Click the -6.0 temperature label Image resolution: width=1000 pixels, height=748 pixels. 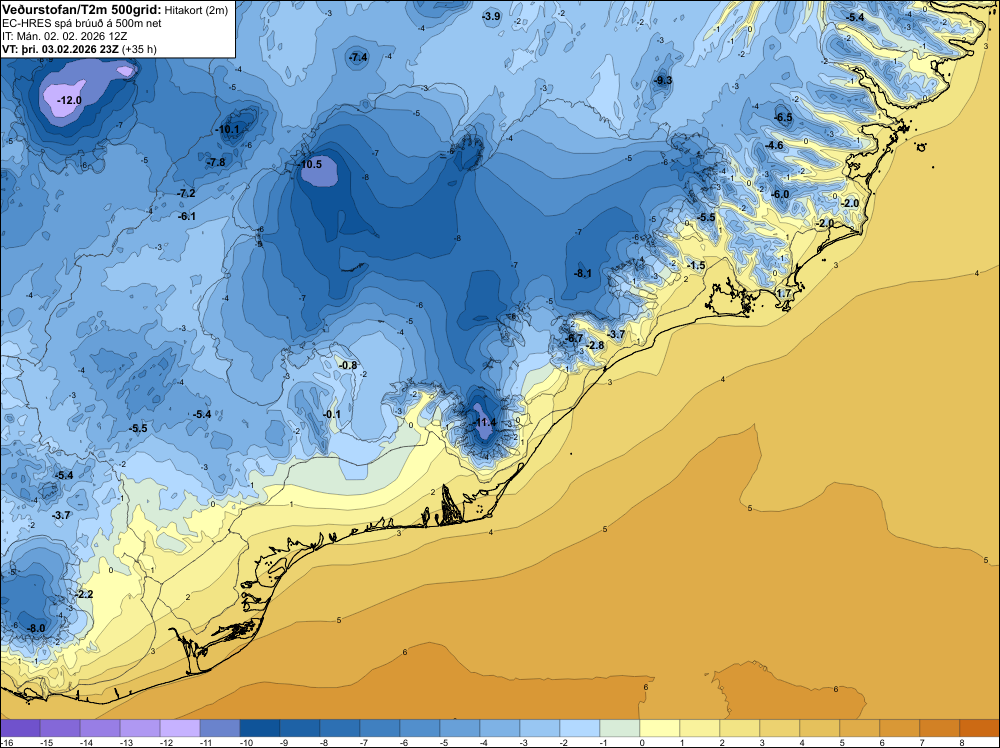pyautogui.click(x=779, y=194)
